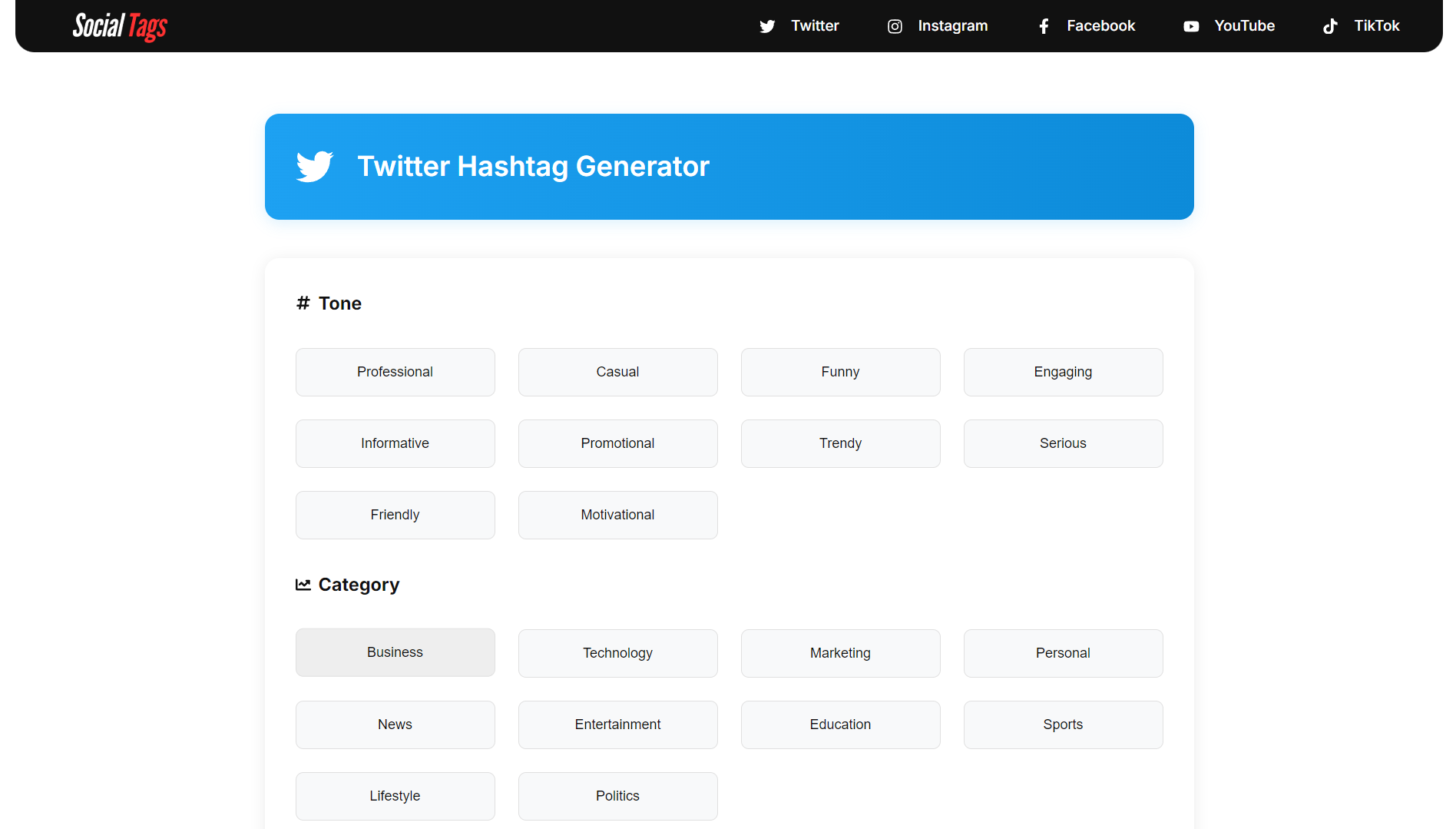This screenshot has height=829, width=1456.
Task: Pick the Marketing category
Action: coord(841,654)
